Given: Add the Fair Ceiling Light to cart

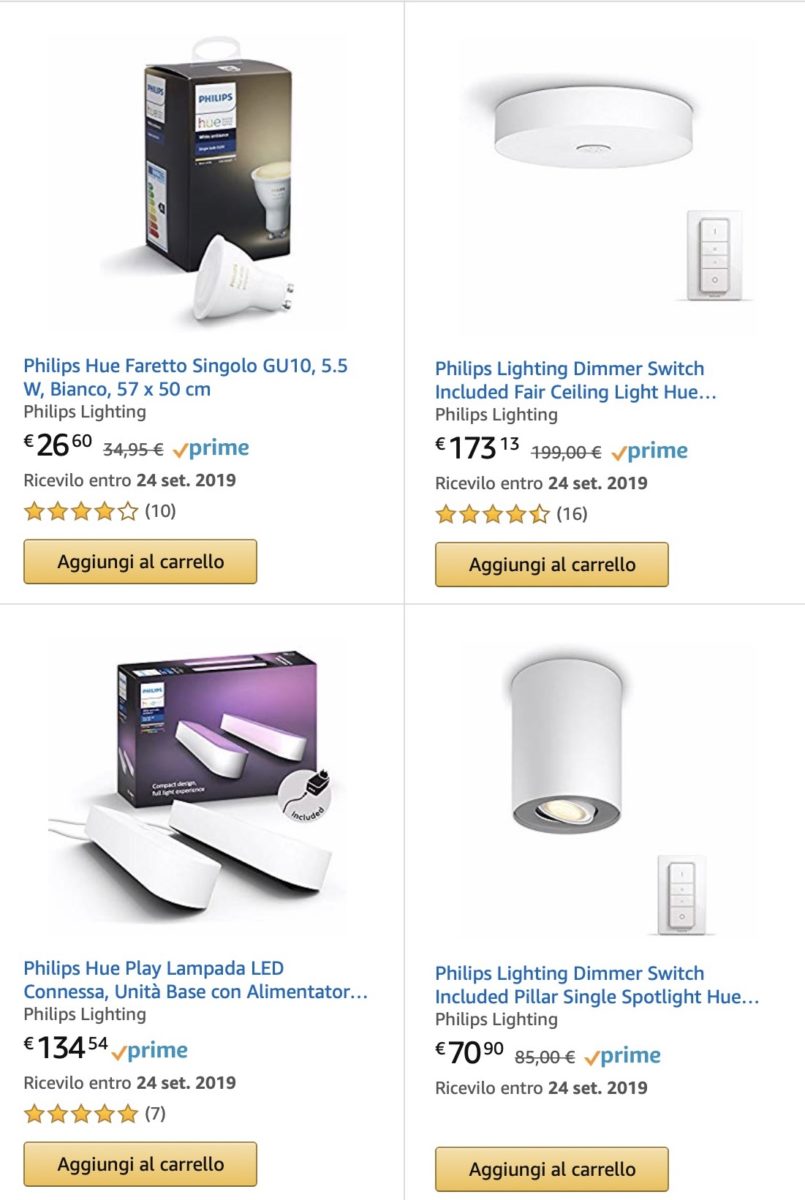Looking at the screenshot, I should click(551, 565).
